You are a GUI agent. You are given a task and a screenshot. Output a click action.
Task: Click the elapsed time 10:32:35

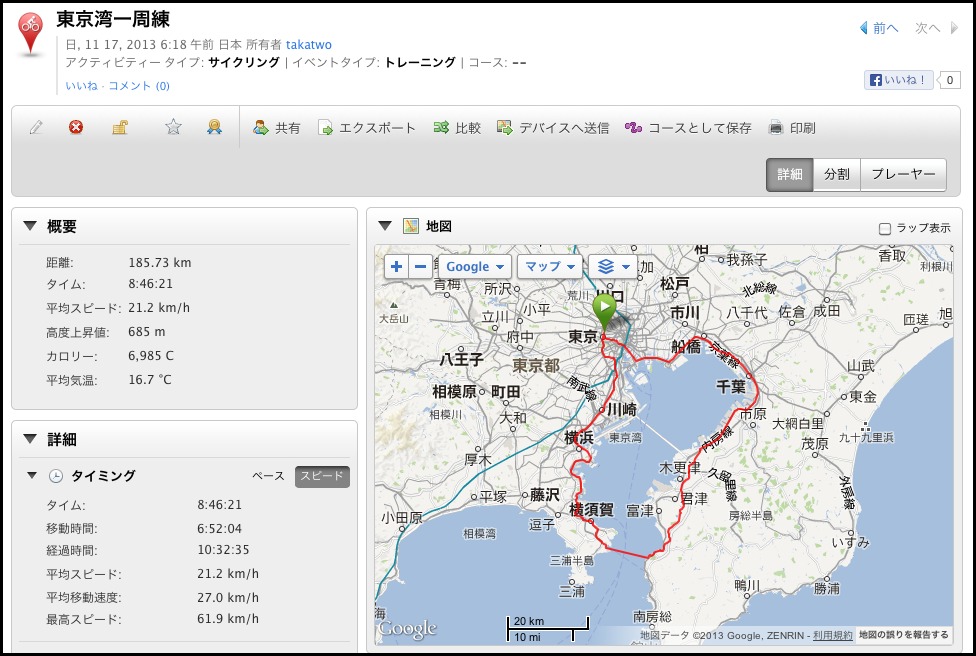223,550
